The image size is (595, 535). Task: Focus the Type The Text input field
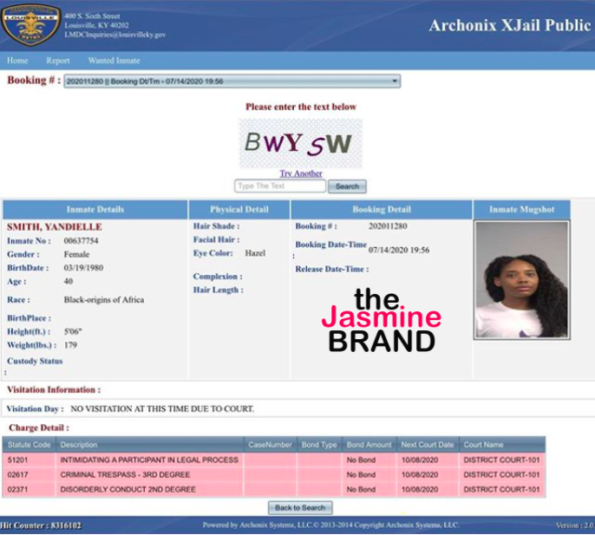[280, 186]
